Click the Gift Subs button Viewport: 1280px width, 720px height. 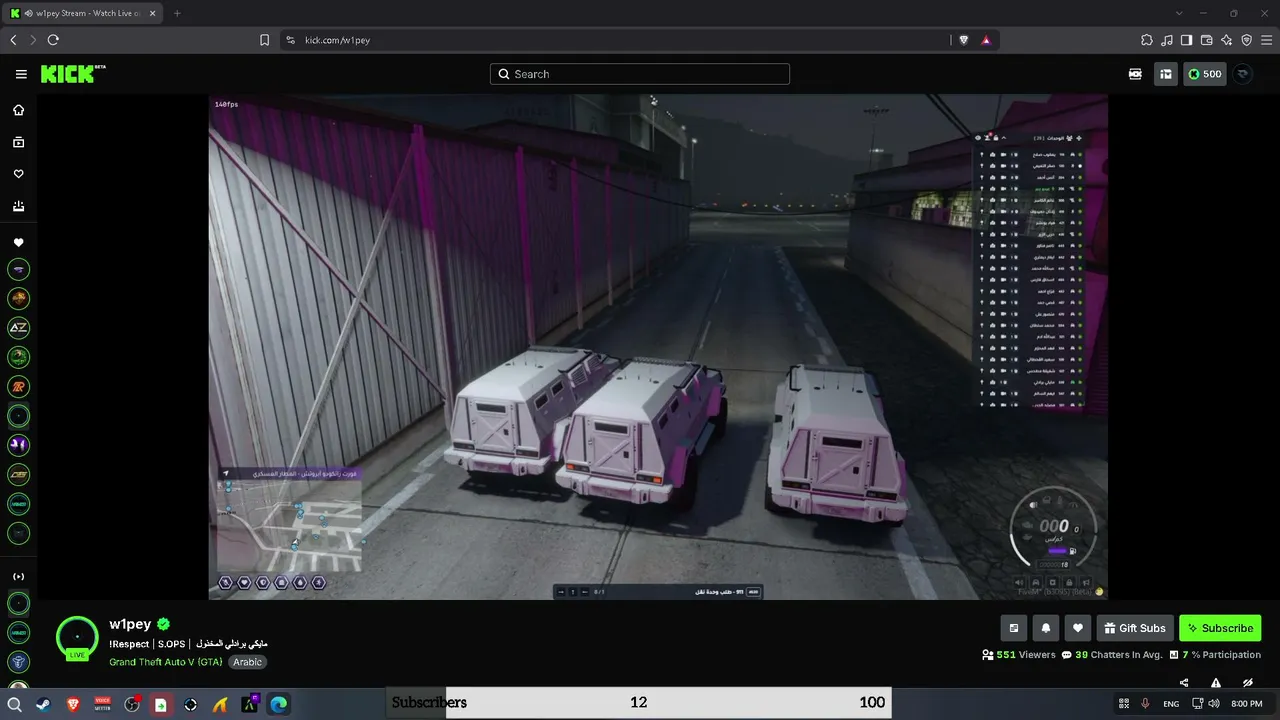(x=1135, y=628)
